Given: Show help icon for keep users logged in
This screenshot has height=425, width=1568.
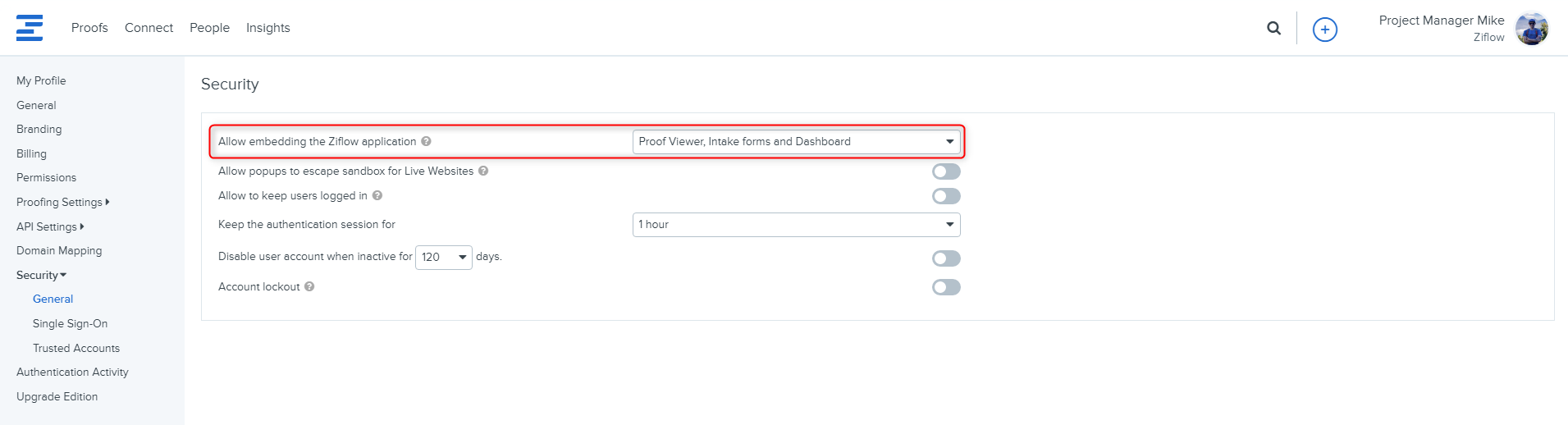Looking at the screenshot, I should (x=377, y=195).
